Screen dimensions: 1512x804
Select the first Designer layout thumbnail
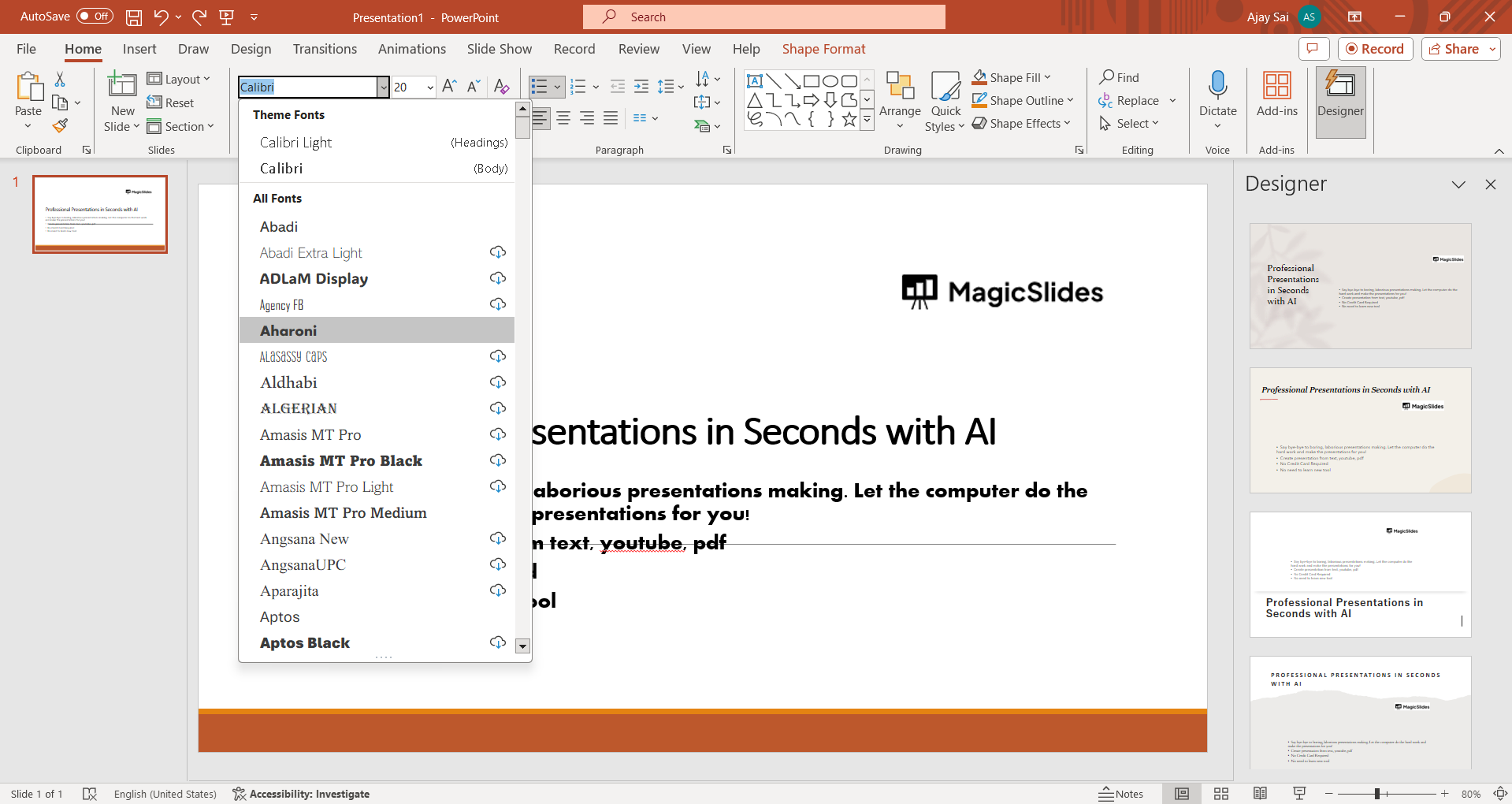[x=1360, y=286]
